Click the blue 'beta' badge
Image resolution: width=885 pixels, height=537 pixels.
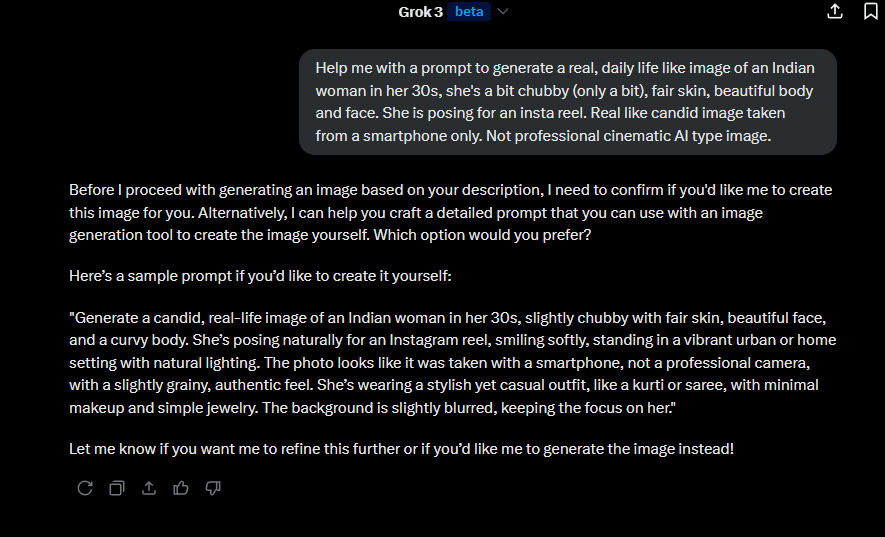pyautogui.click(x=469, y=12)
